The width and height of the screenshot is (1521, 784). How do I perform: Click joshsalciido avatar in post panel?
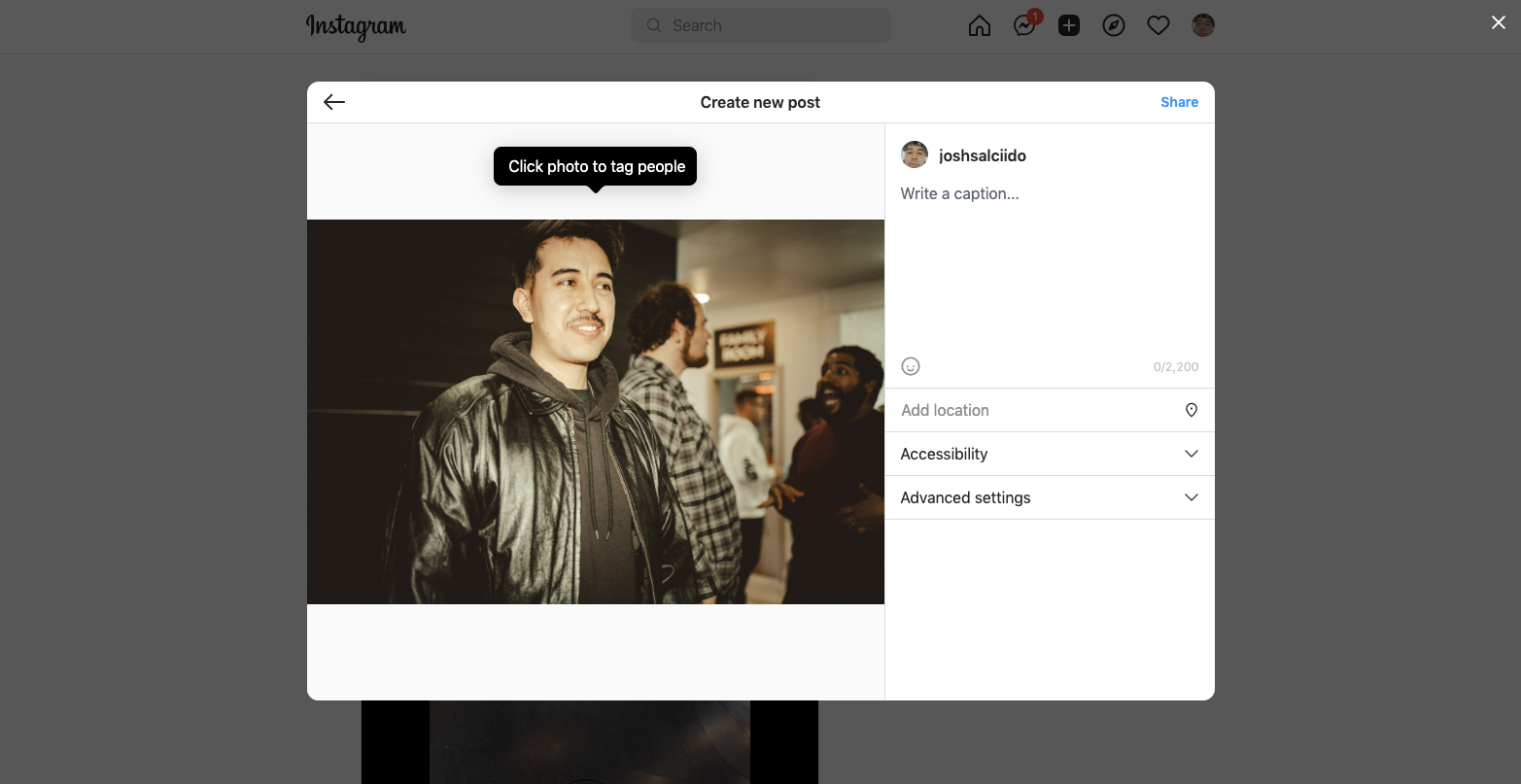[x=915, y=154]
